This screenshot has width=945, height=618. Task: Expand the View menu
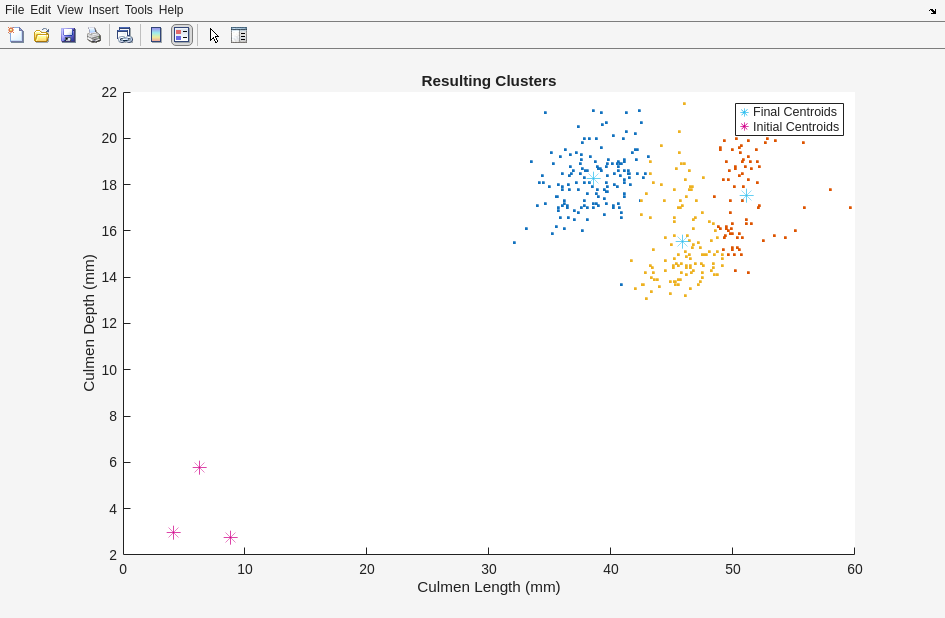pos(70,10)
